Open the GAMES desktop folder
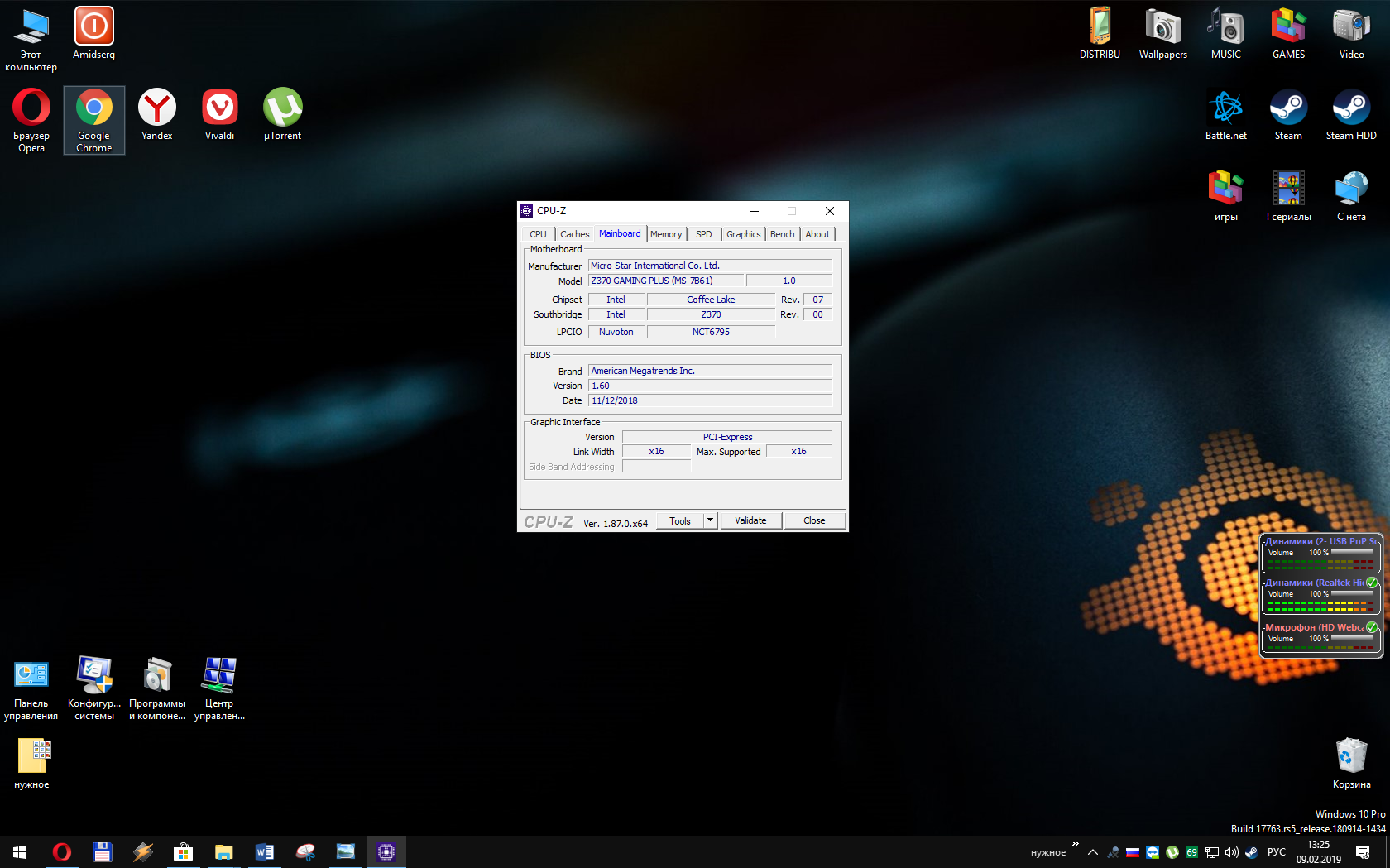 pyautogui.click(x=1289, y=34)
